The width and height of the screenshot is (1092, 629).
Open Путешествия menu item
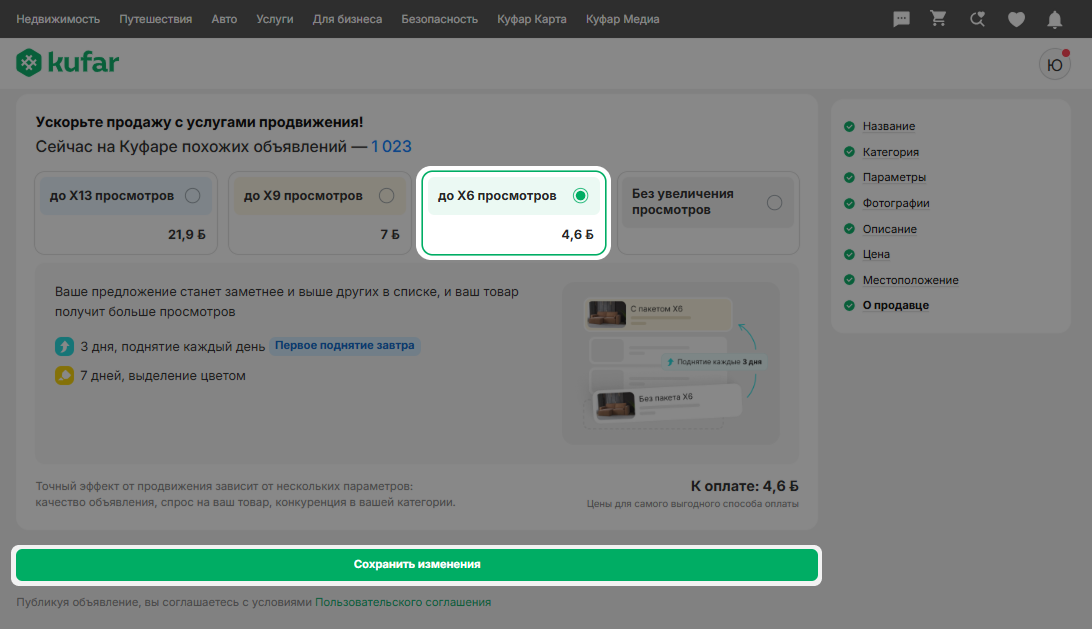[x=155, y=19]
